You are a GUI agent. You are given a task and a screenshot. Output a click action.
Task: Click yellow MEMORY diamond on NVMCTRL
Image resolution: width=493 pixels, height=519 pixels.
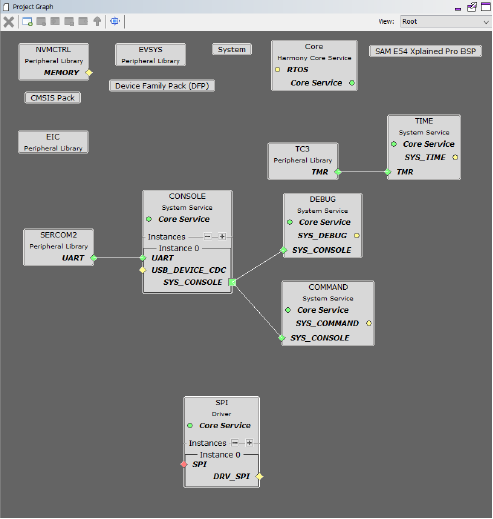point(89,73)
